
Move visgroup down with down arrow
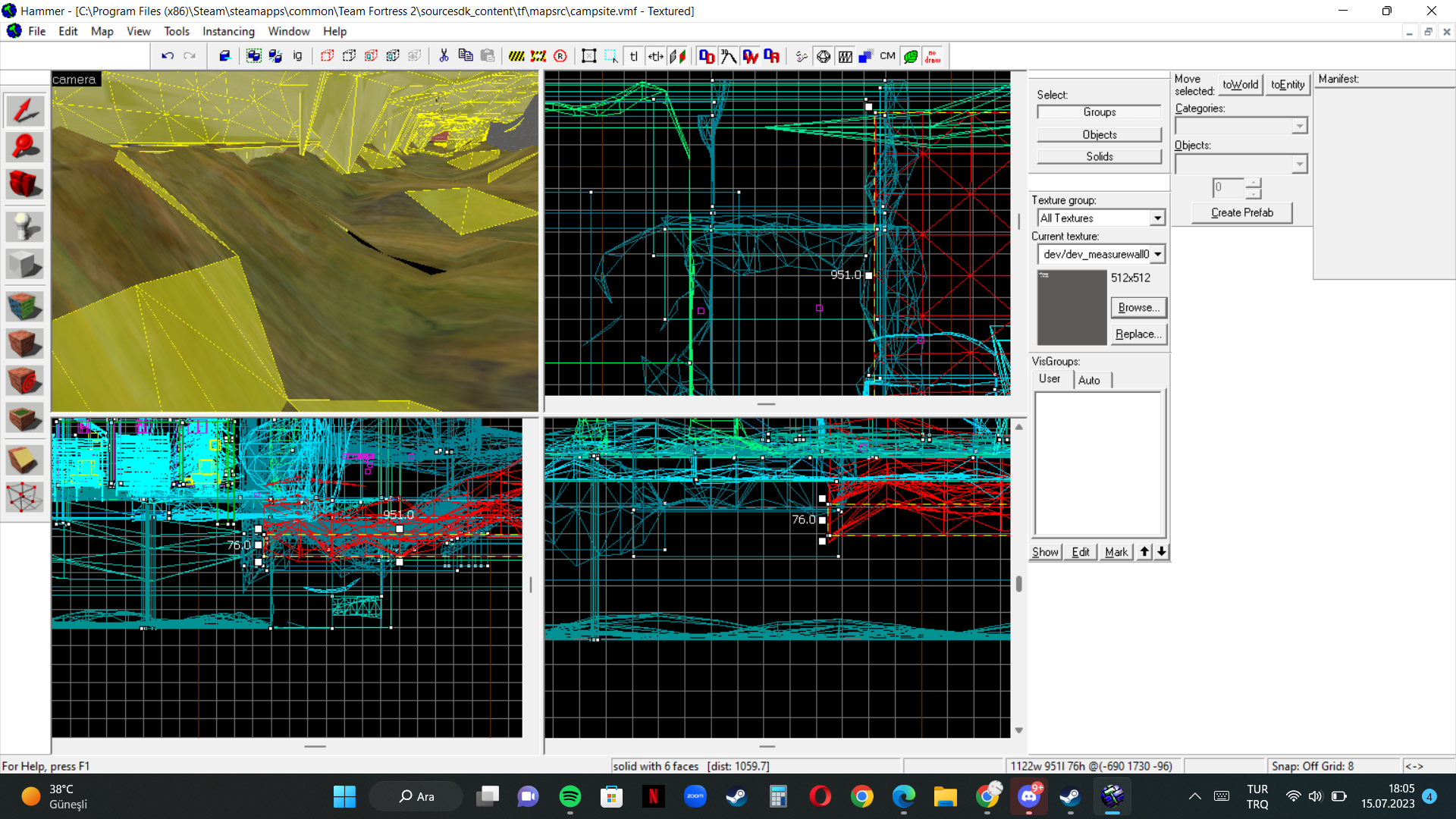tap(1162, 552)
